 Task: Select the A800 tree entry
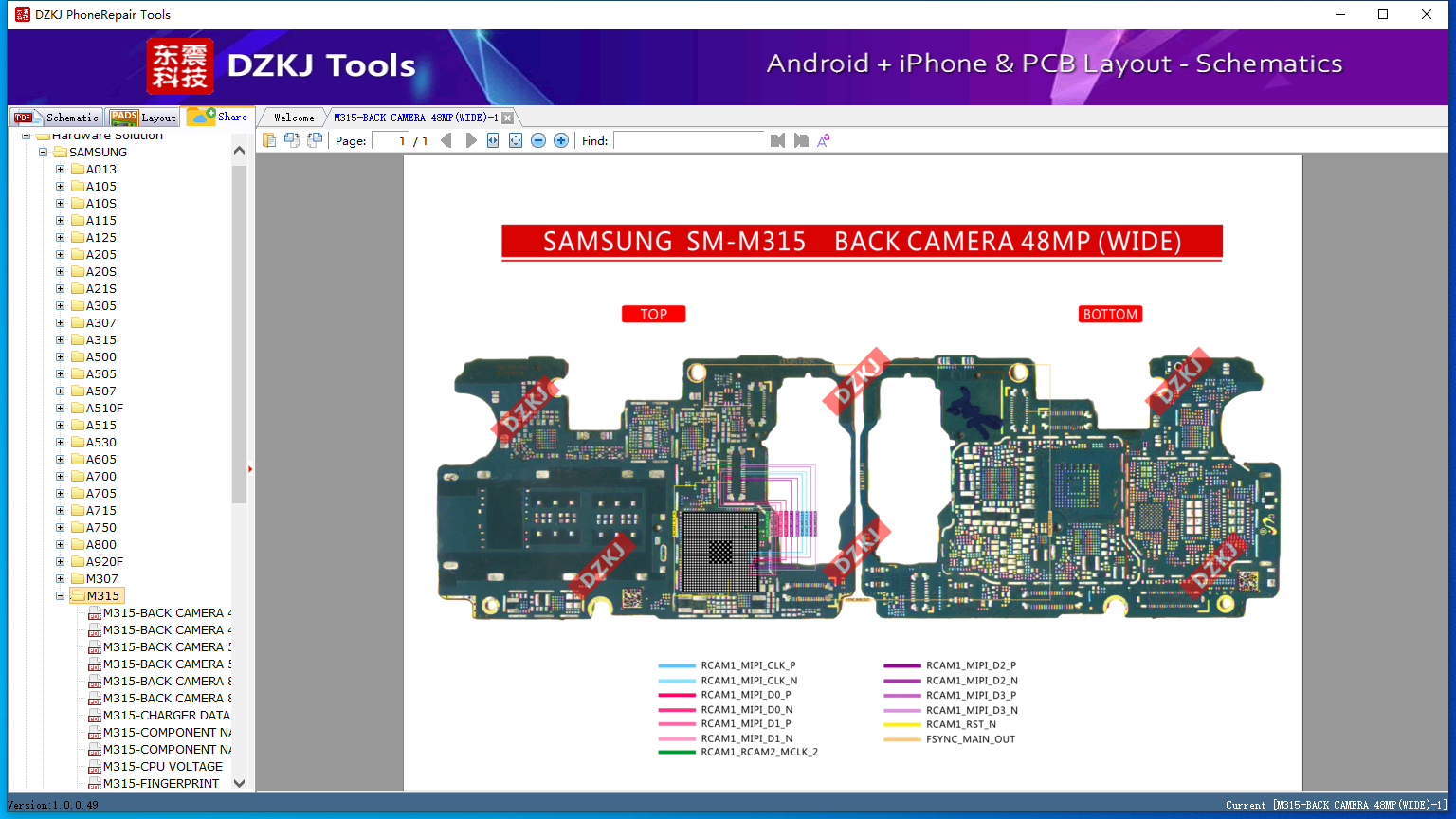pyautogui.click(x=101, y=544)
